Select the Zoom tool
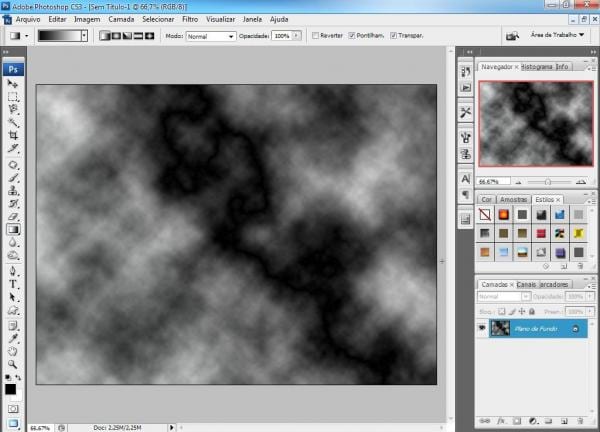 click(x=13, y=364)
